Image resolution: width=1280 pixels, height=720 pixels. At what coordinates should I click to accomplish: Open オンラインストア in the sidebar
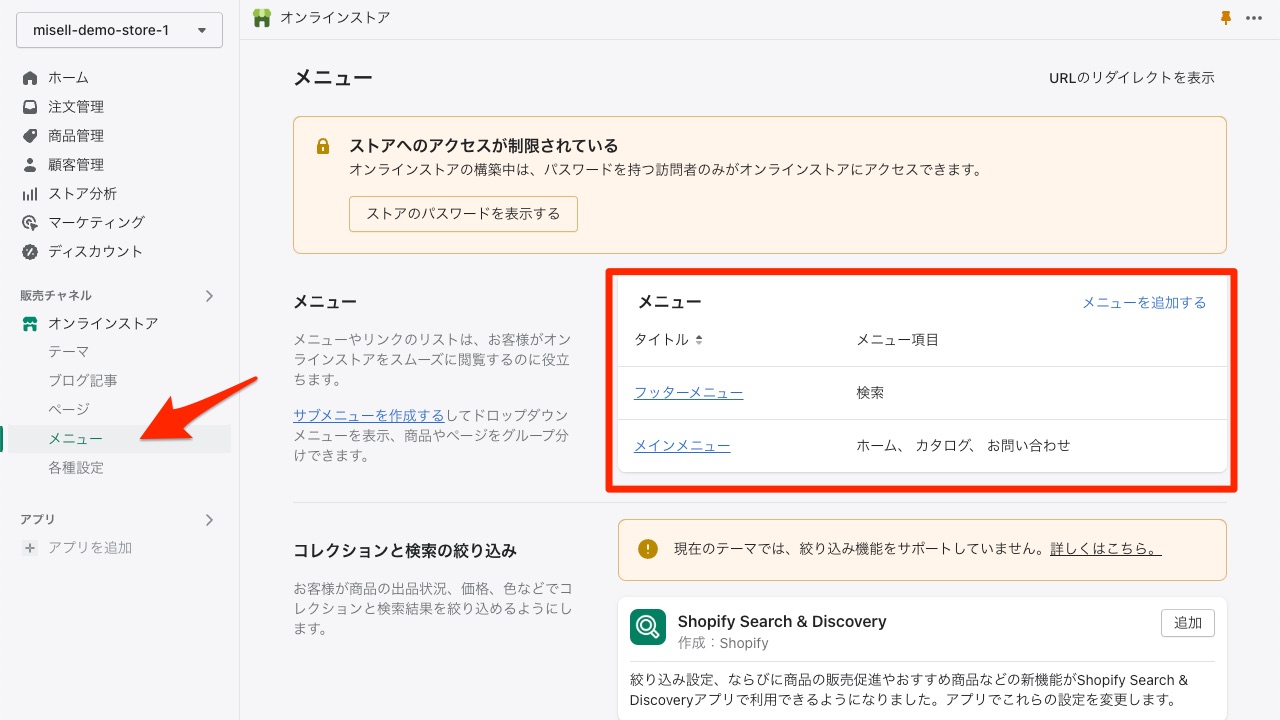(103, 324)
